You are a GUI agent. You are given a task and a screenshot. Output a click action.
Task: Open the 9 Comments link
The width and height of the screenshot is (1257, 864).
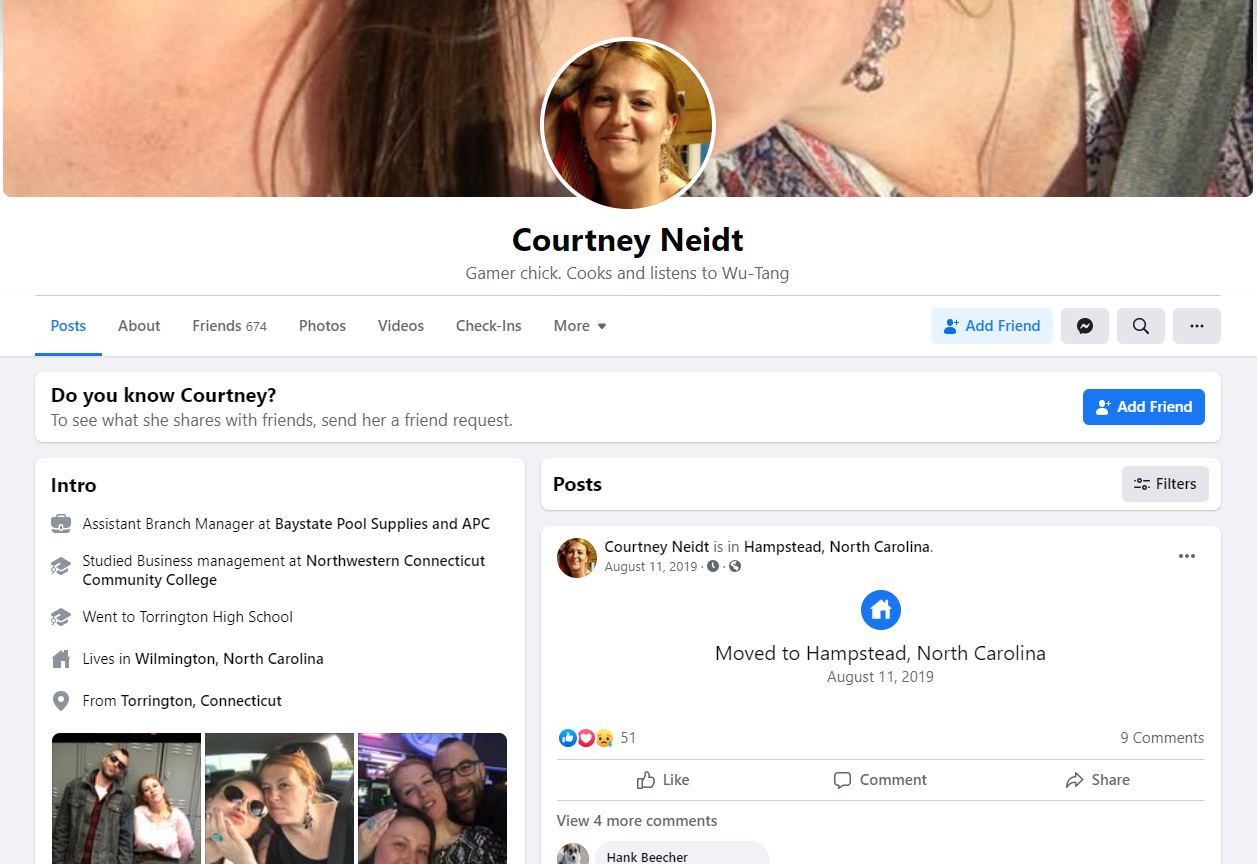1162,738
